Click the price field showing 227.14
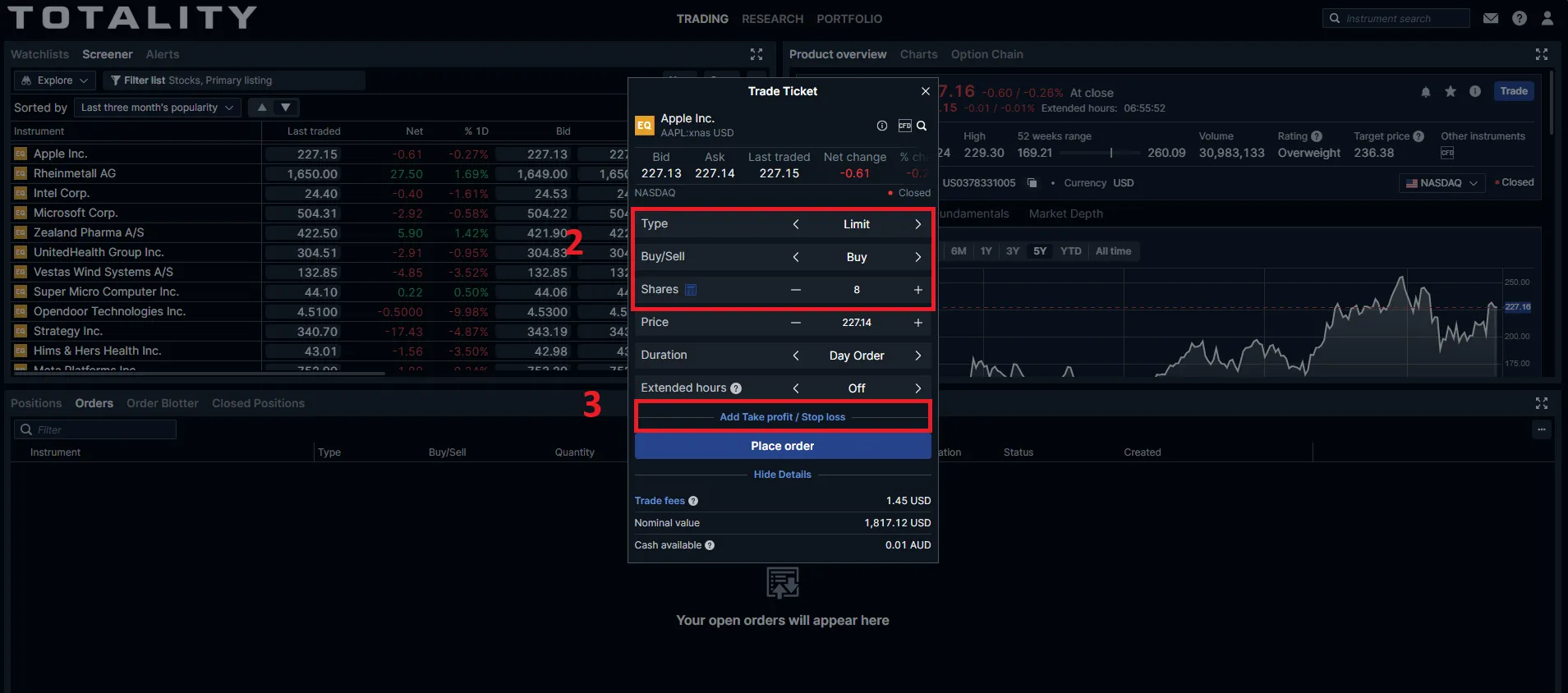Image resolution: width=1568 pixels, height=693 pixels. [x=857, y=323]
